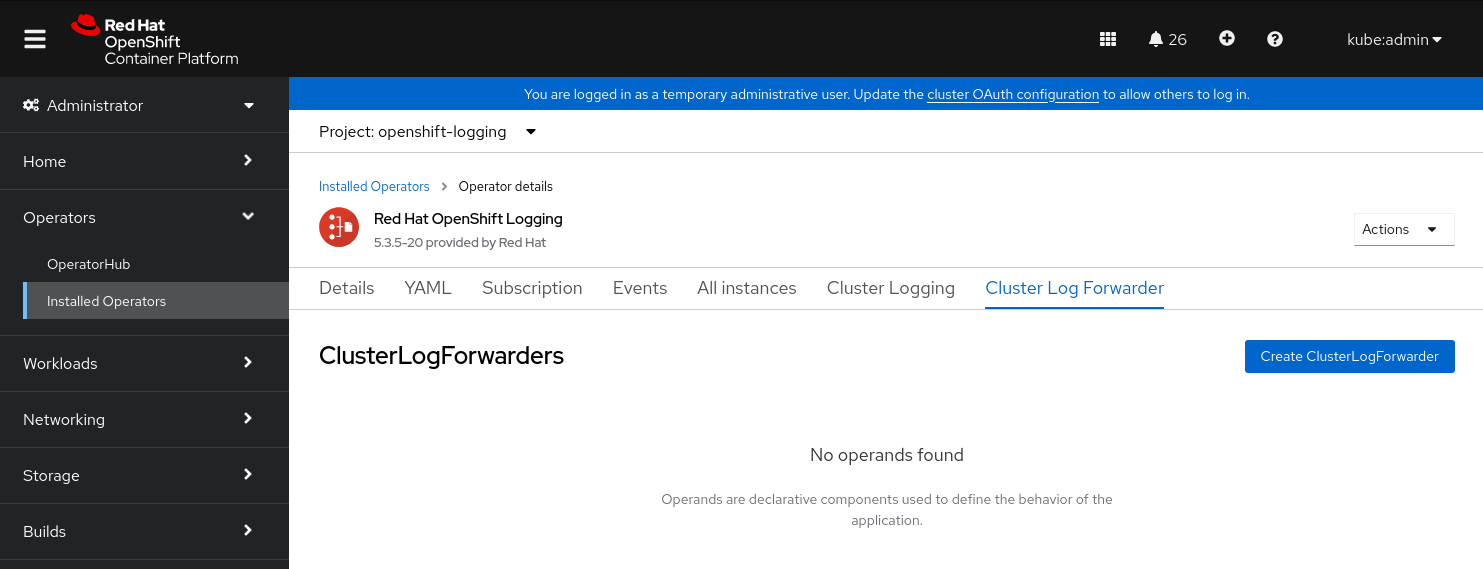Screen dimensions: 1483x569
Task: Switch to the All instances tab
Action: click(747, 288)
